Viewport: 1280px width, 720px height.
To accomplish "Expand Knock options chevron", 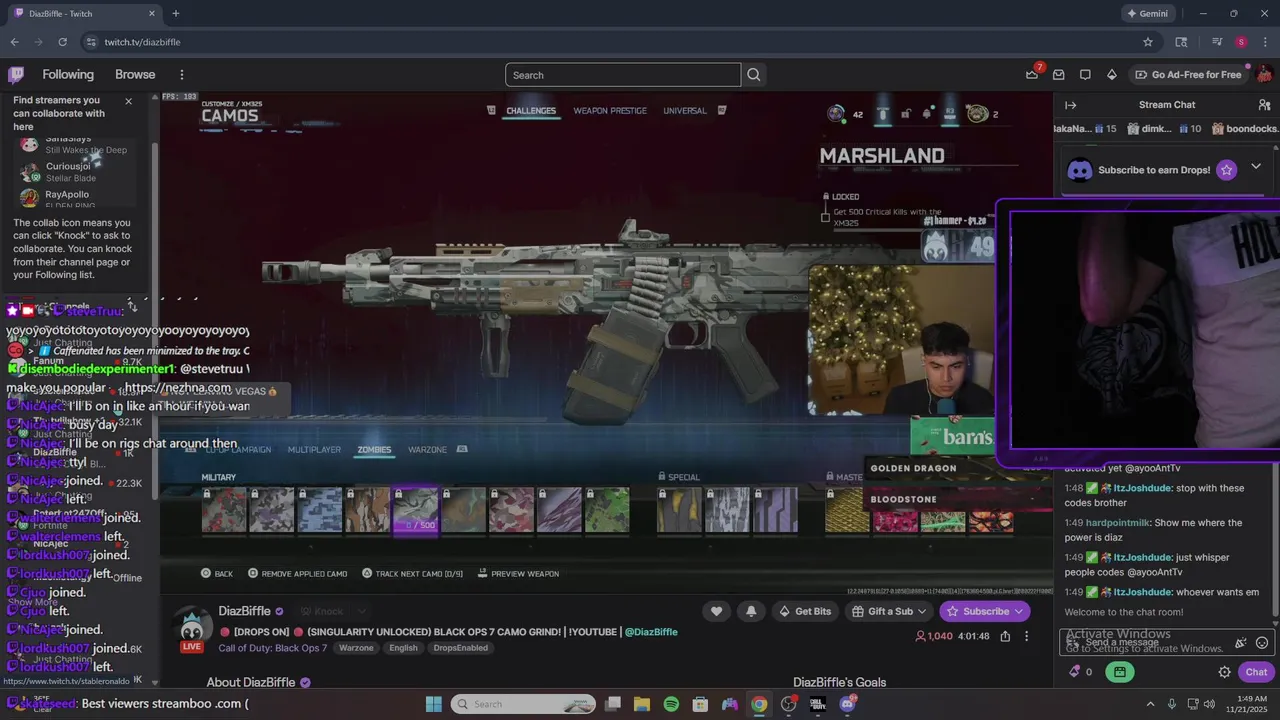I will point(362,611).
